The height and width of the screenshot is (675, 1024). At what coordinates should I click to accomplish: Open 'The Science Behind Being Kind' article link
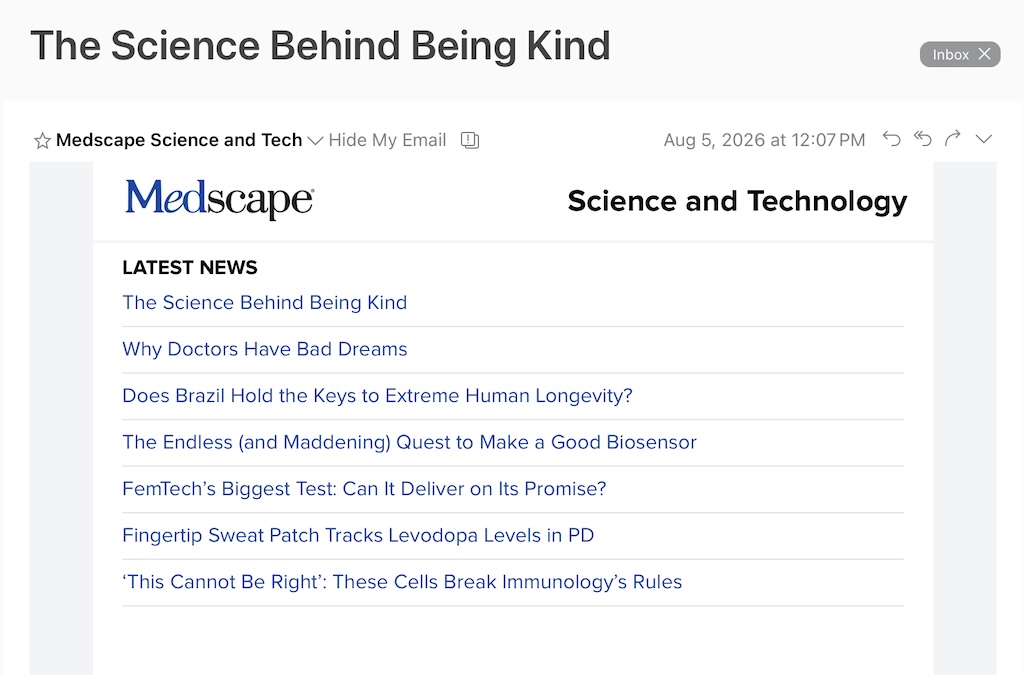pyautogui.click(x=264, y=302)
